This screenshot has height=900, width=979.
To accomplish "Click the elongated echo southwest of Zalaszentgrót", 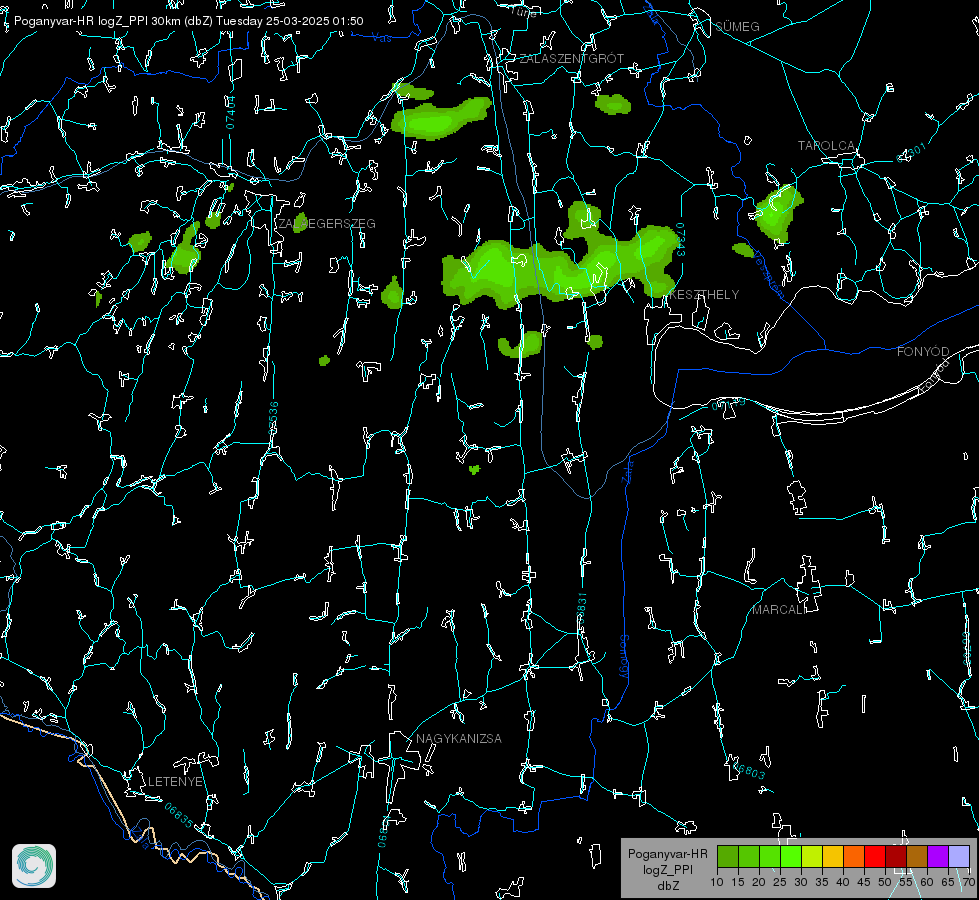I will coord(441,117).
